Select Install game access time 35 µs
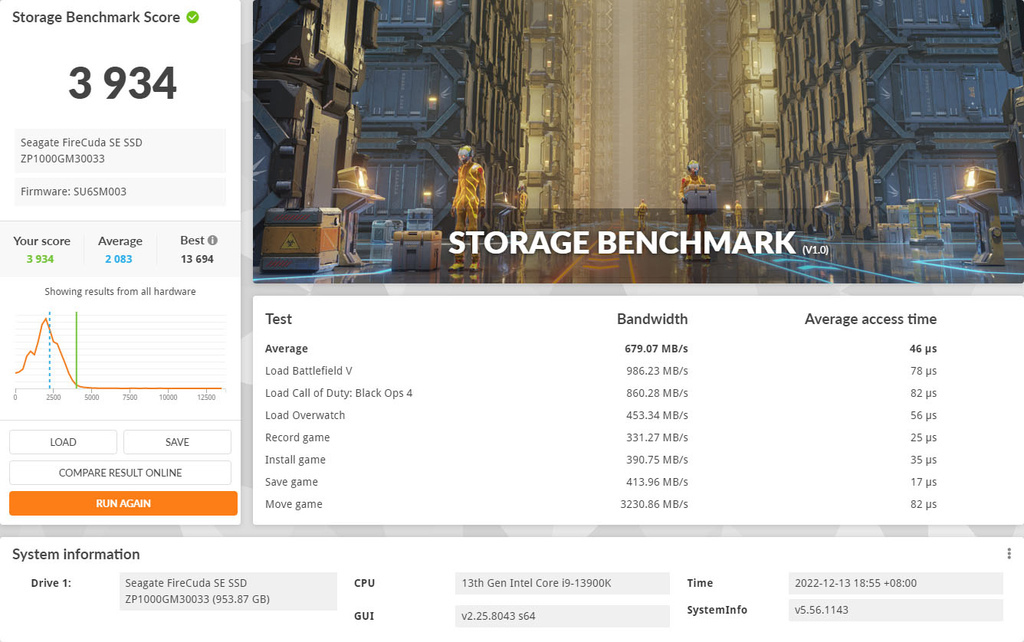This screenshot has height=642, width=1024. (923, 460)
